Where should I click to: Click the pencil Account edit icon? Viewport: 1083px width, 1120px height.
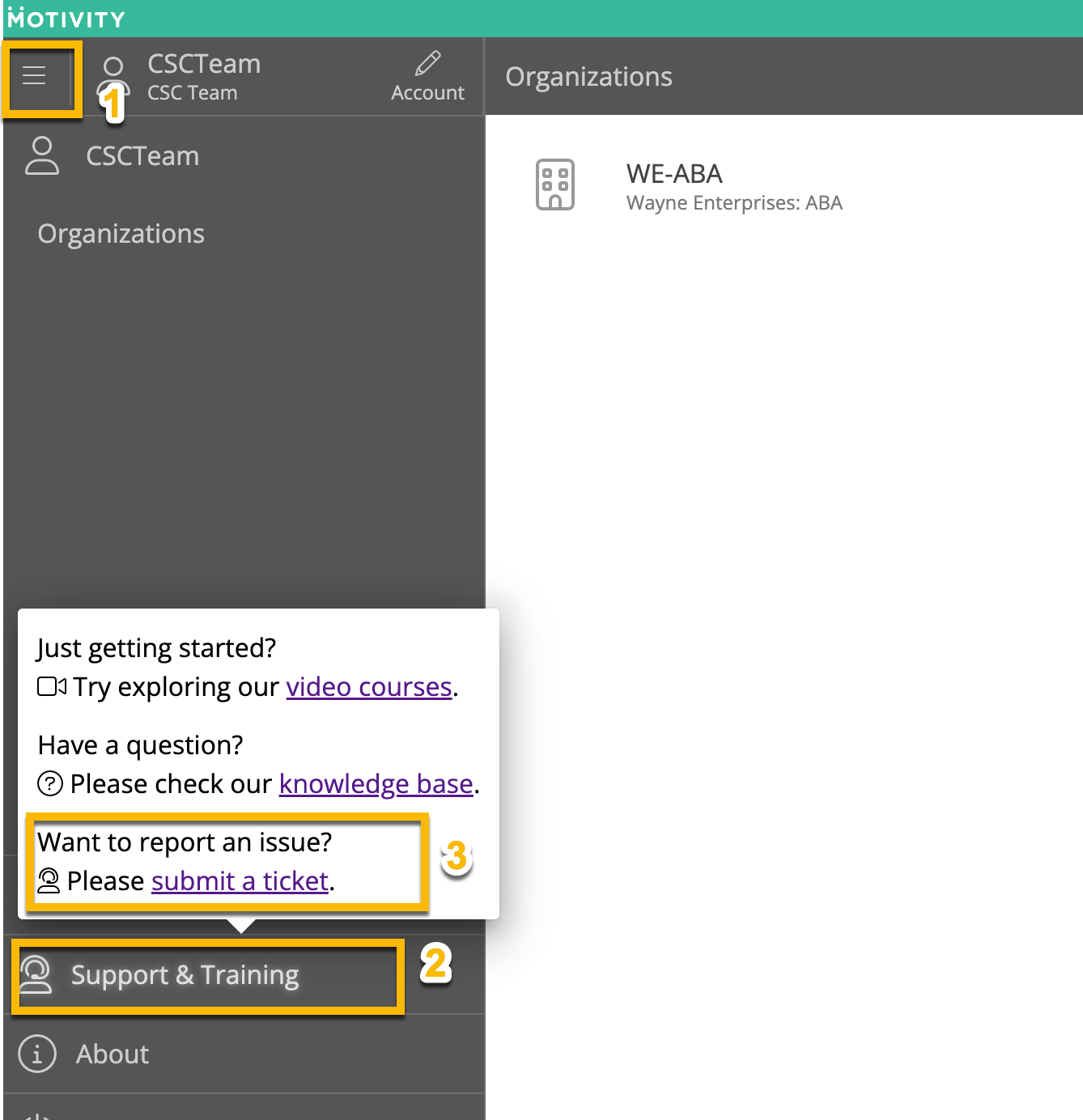point(427,63)
